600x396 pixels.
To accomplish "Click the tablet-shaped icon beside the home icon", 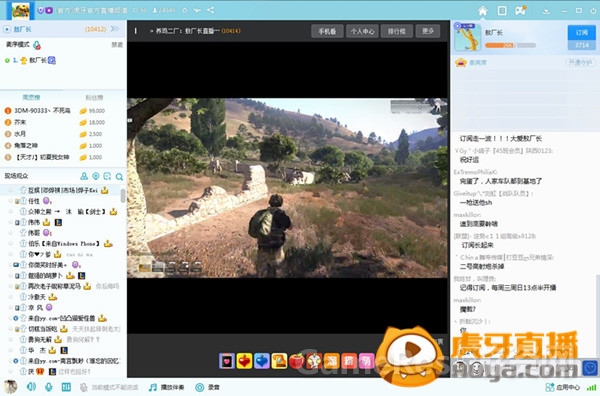I will pyautogui.click(x=502, y=11).
